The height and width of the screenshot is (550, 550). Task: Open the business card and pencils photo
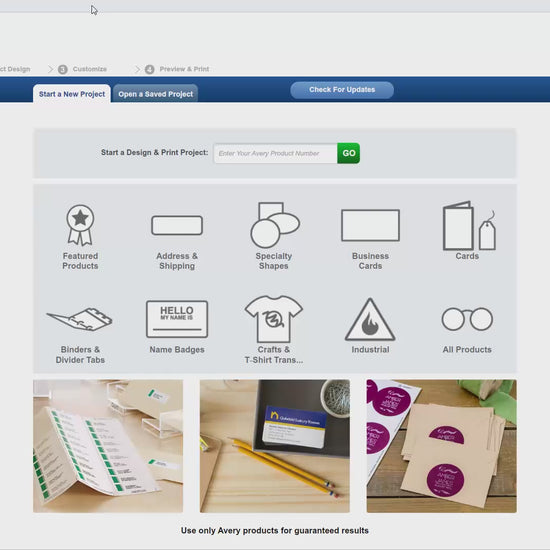(x=275, y=446)
